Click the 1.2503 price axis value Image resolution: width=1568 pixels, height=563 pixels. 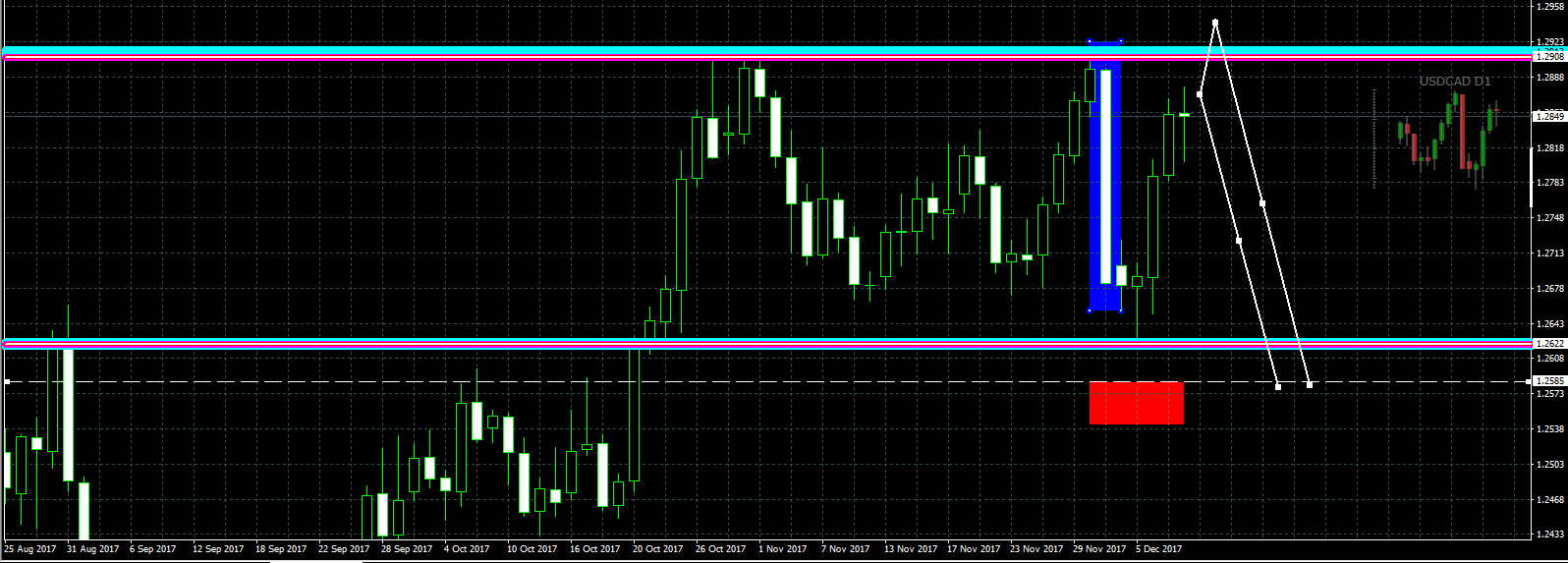point(1550,465)
